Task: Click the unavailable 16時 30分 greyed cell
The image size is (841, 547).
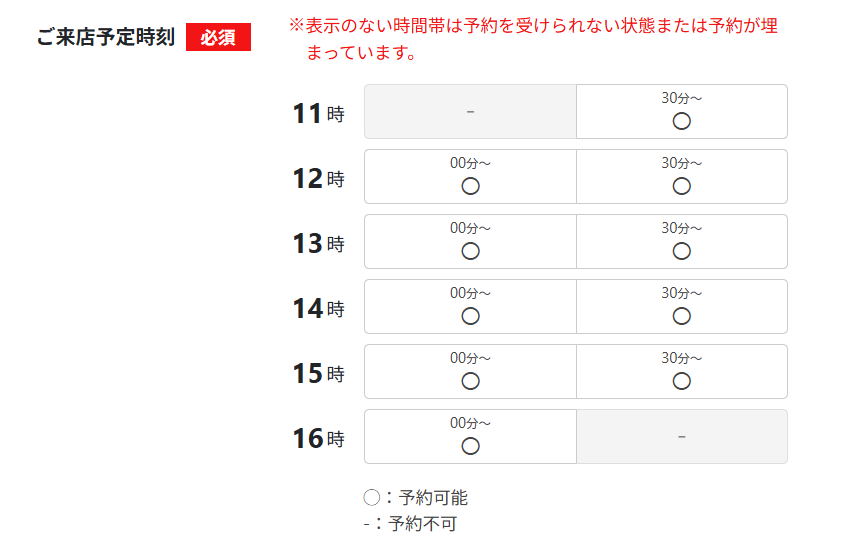Action: tap(682, 437)
